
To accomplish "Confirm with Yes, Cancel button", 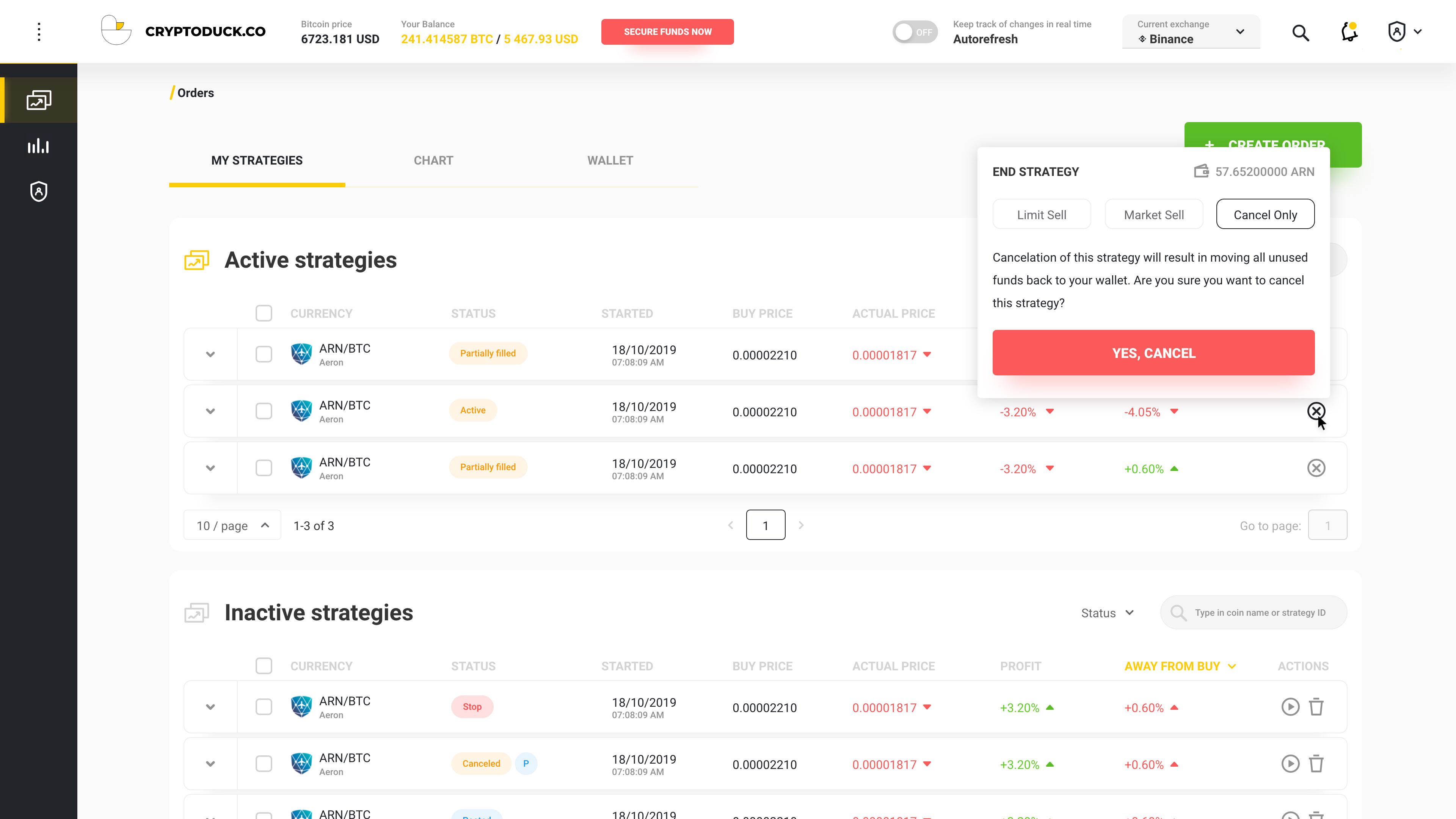I will 1153,353.
